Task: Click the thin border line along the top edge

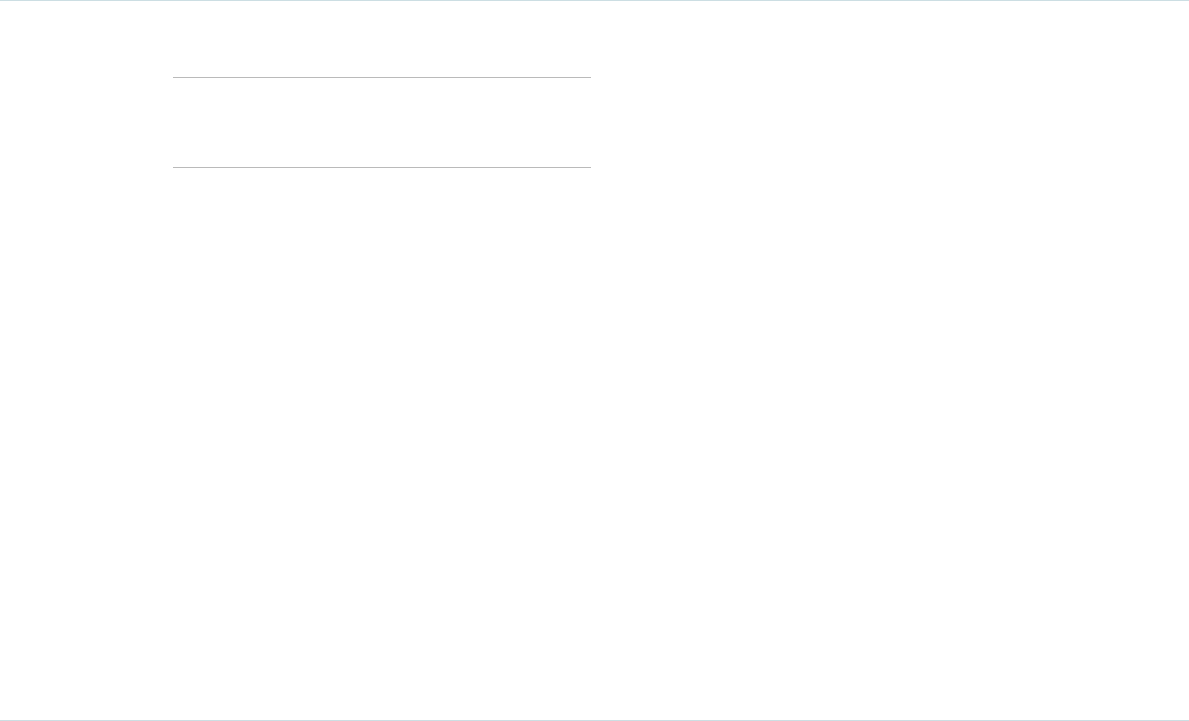Action: [594, 1]
